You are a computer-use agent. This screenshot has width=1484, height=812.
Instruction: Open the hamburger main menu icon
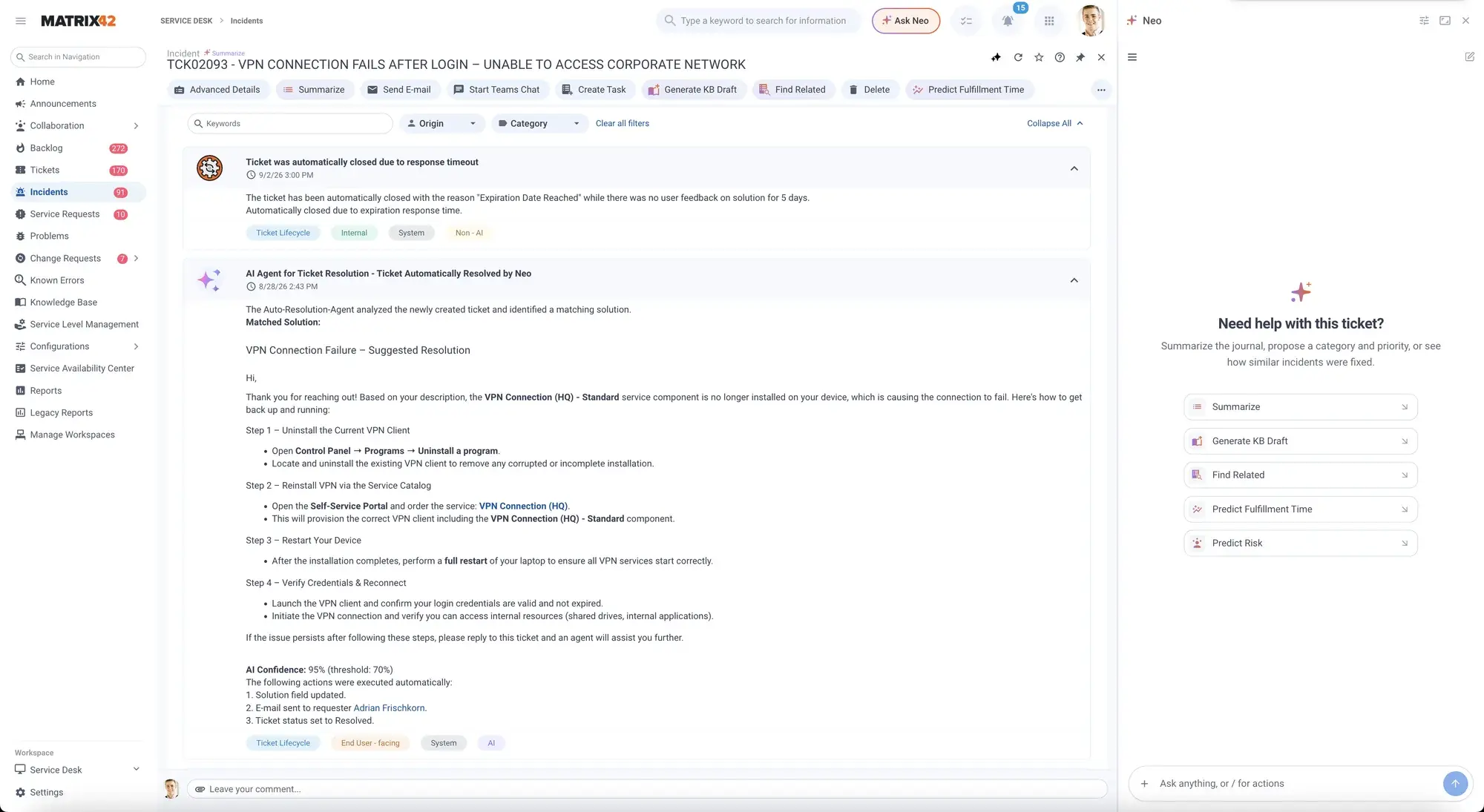(x=21, y=21)
